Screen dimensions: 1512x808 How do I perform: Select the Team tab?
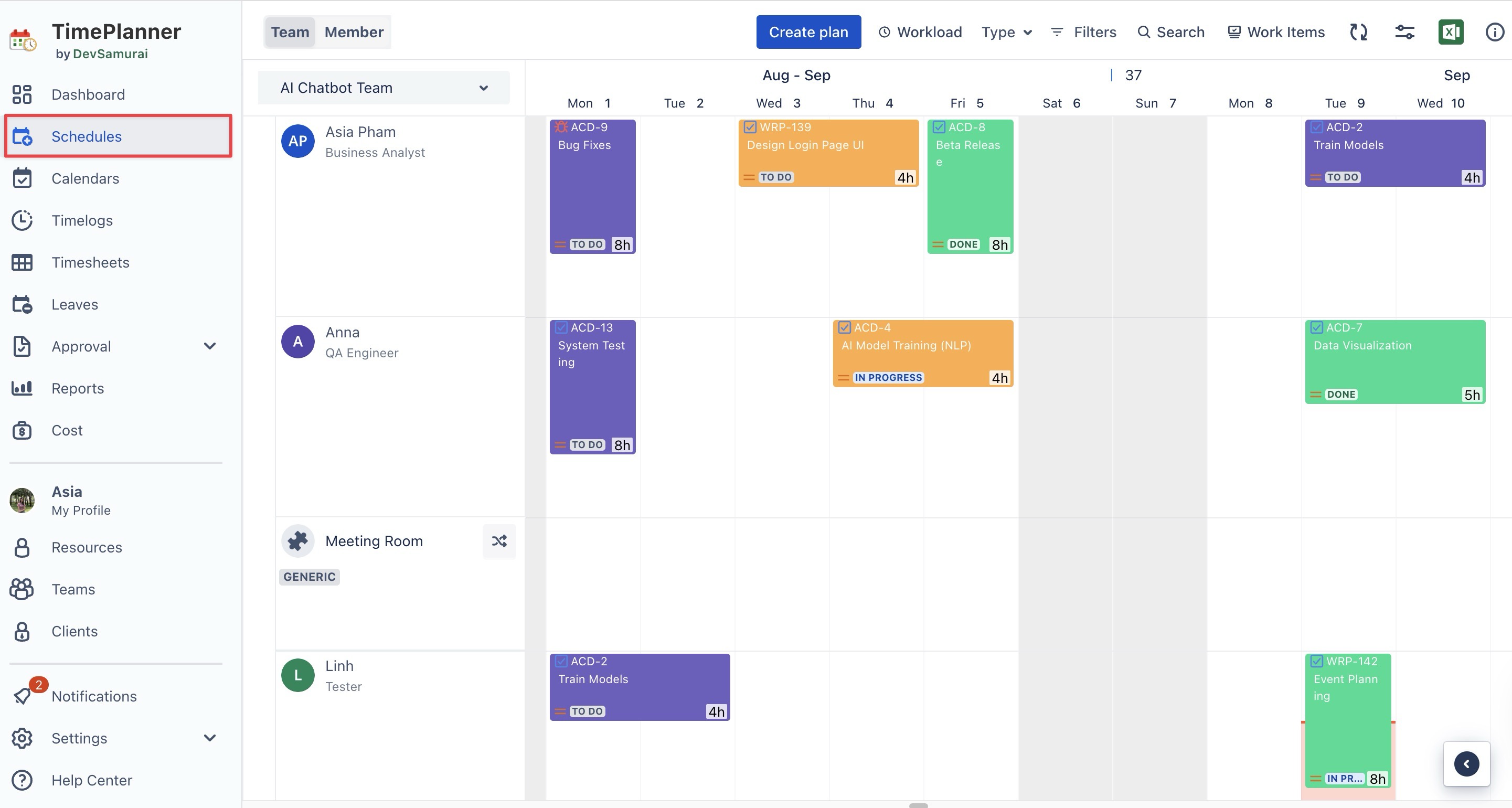pos(290,31)
